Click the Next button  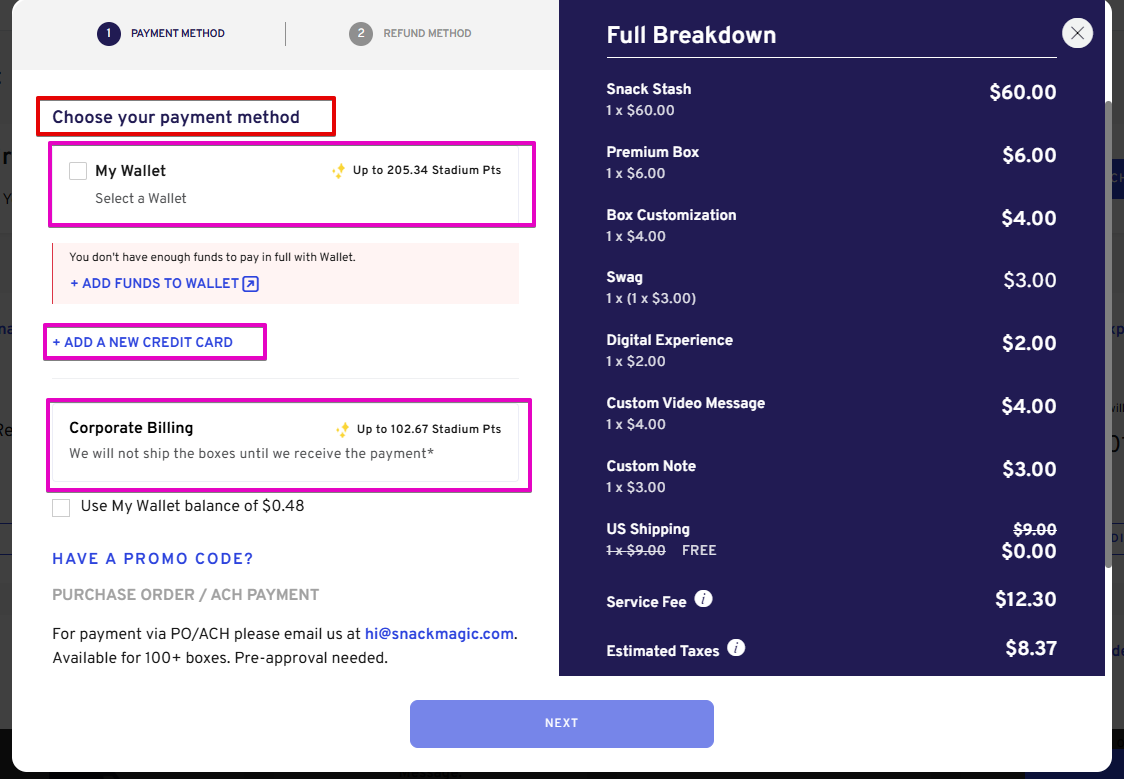click(561, 723)
